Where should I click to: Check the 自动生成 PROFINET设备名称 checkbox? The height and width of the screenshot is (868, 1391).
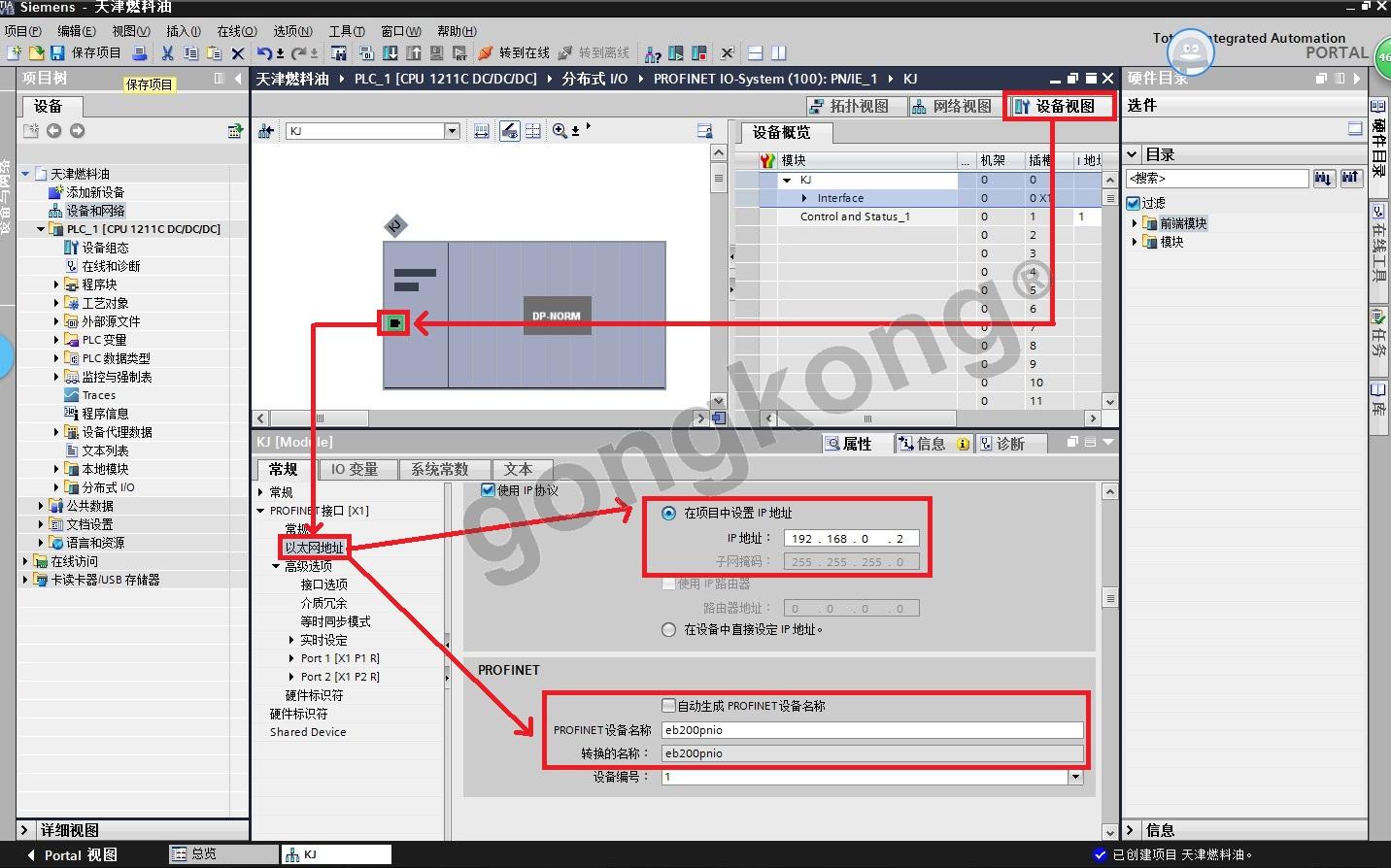click(x=668, y=706)
